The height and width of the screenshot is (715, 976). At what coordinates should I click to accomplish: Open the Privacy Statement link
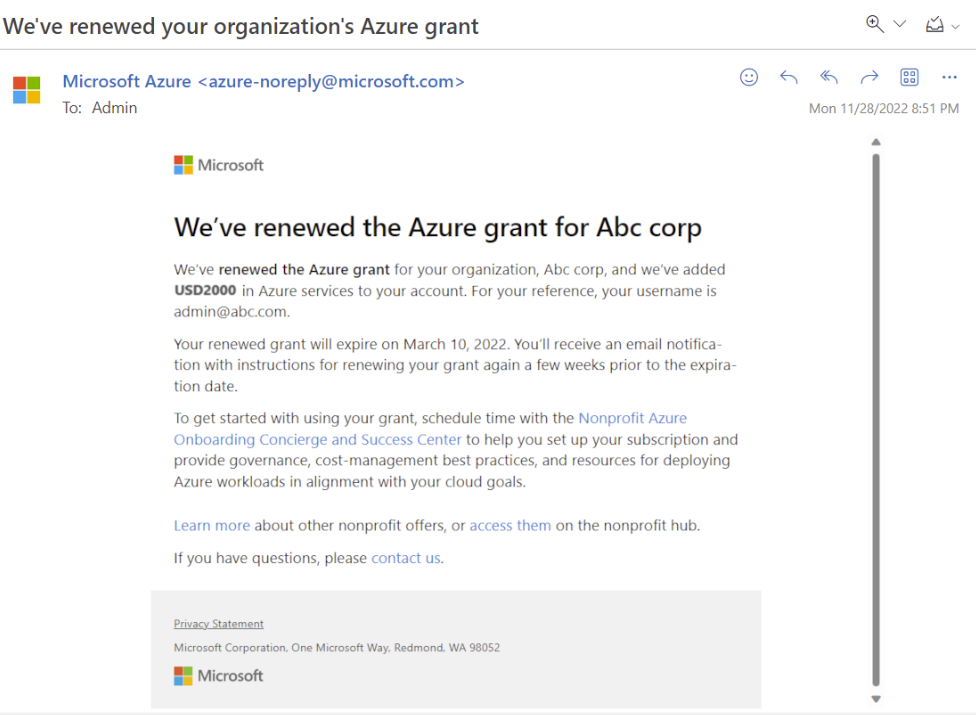pyautogui.click(x=219, y=624)
